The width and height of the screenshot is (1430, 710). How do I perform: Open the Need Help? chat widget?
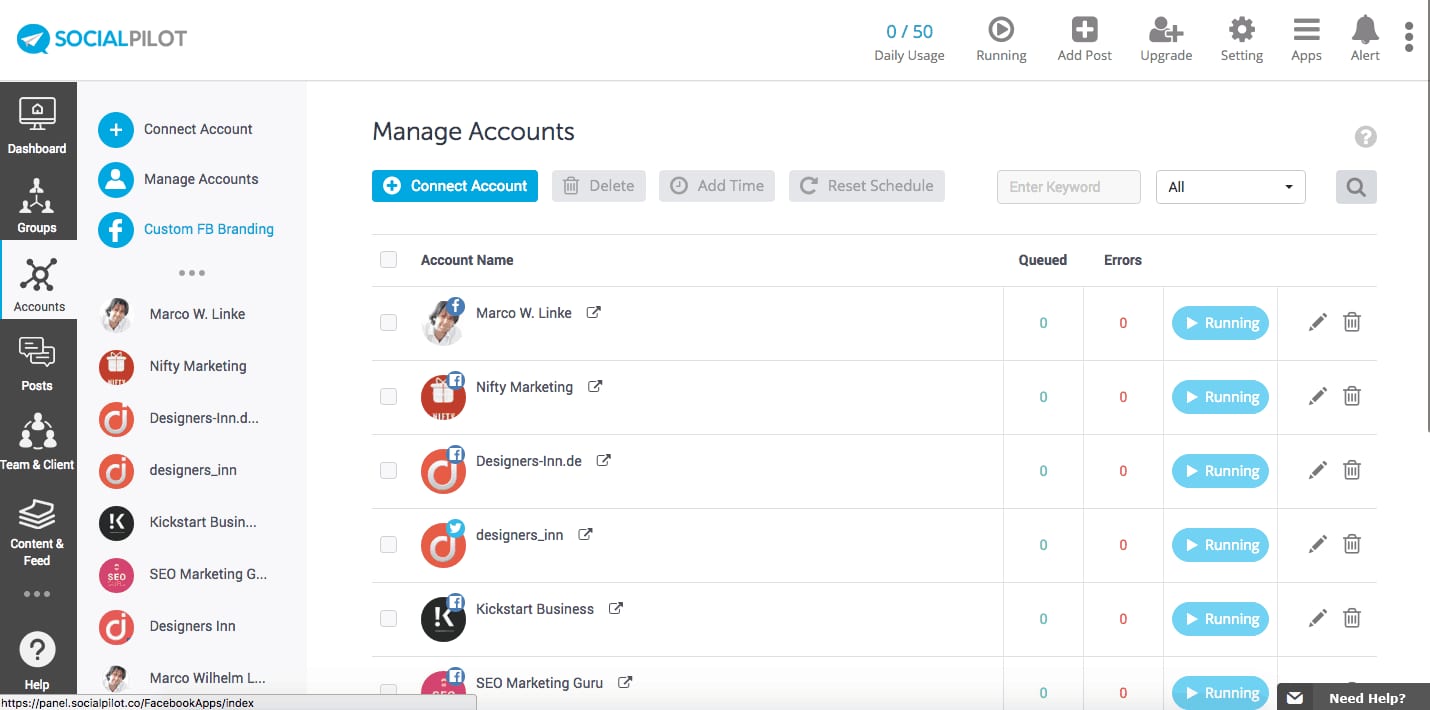tap(1353, 697)
